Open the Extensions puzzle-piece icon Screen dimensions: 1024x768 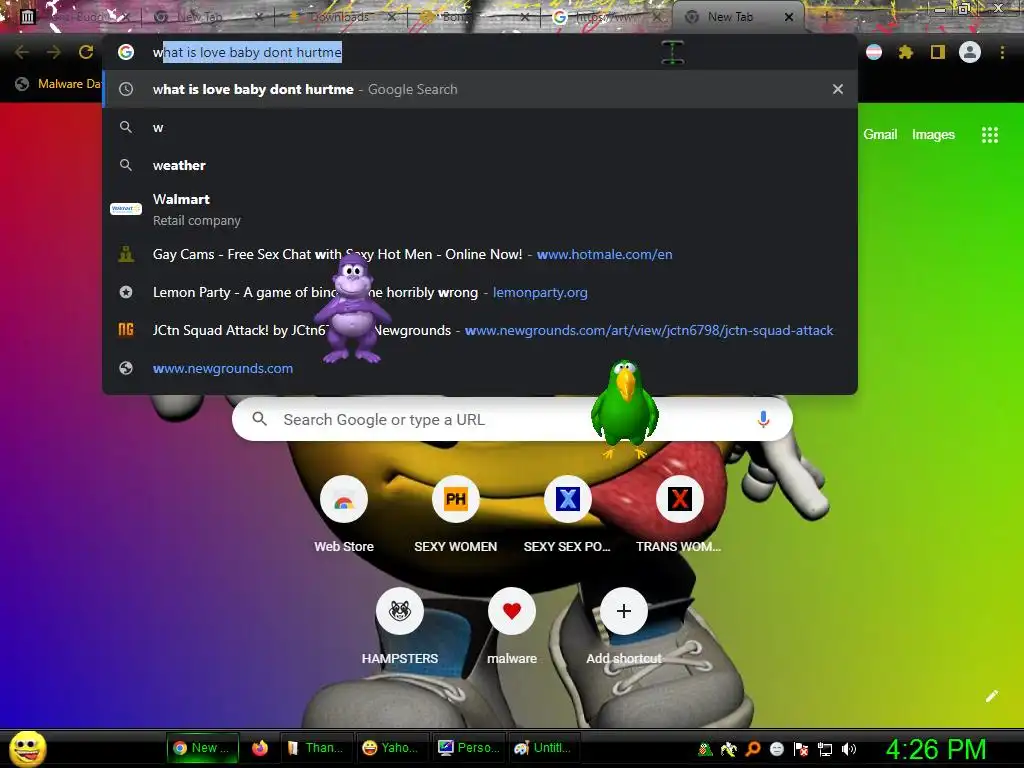click(905, 52)
